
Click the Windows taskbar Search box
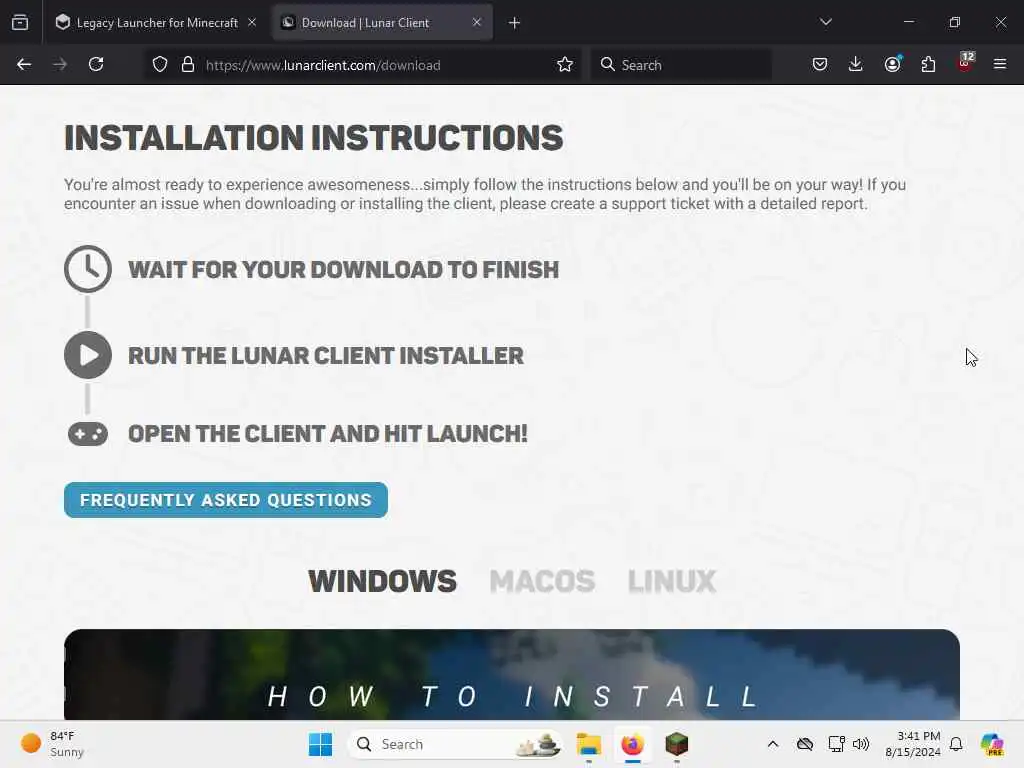(x=456, y=744)
